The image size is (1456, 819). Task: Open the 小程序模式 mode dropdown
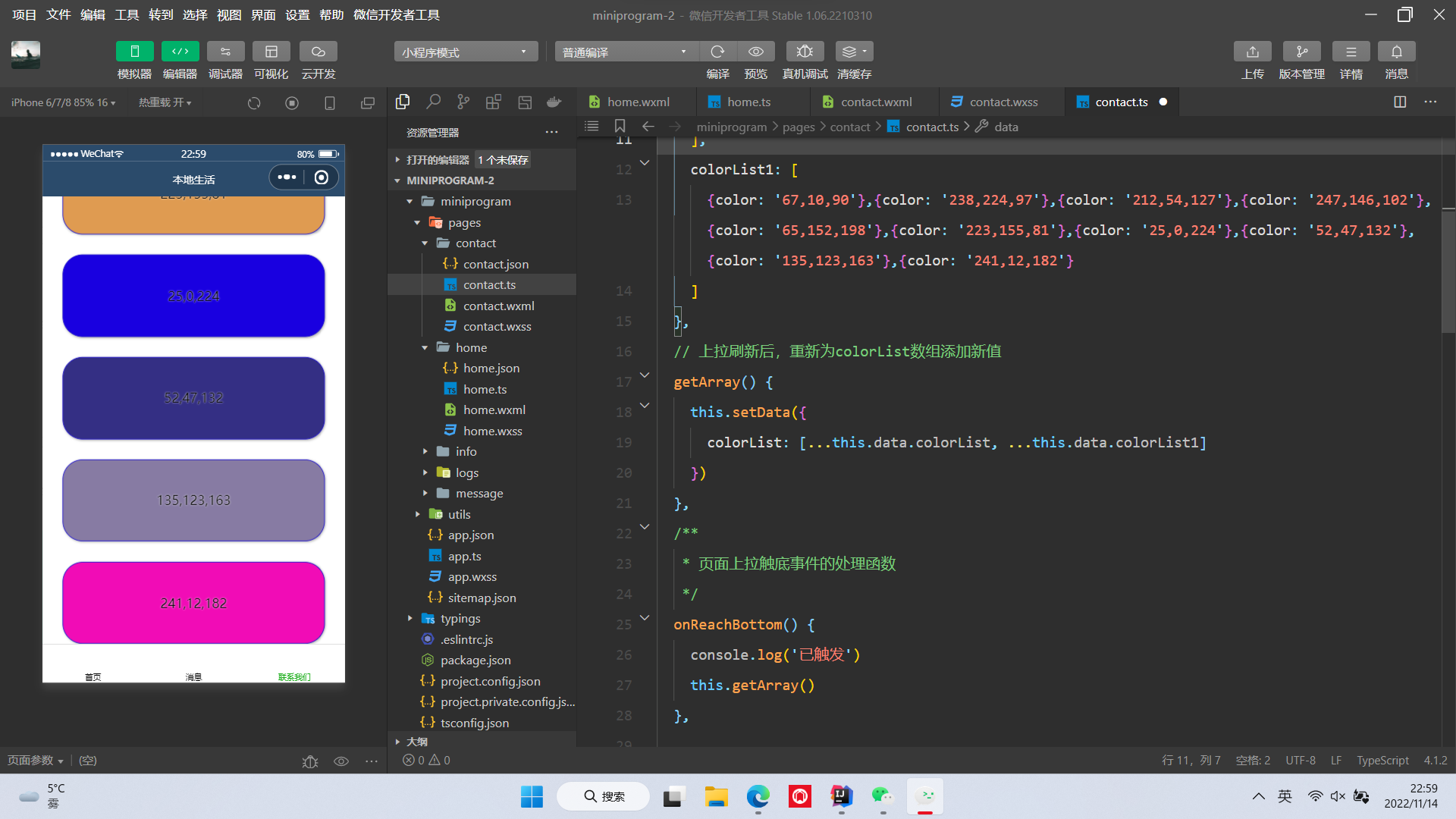(x=465, y=52)
